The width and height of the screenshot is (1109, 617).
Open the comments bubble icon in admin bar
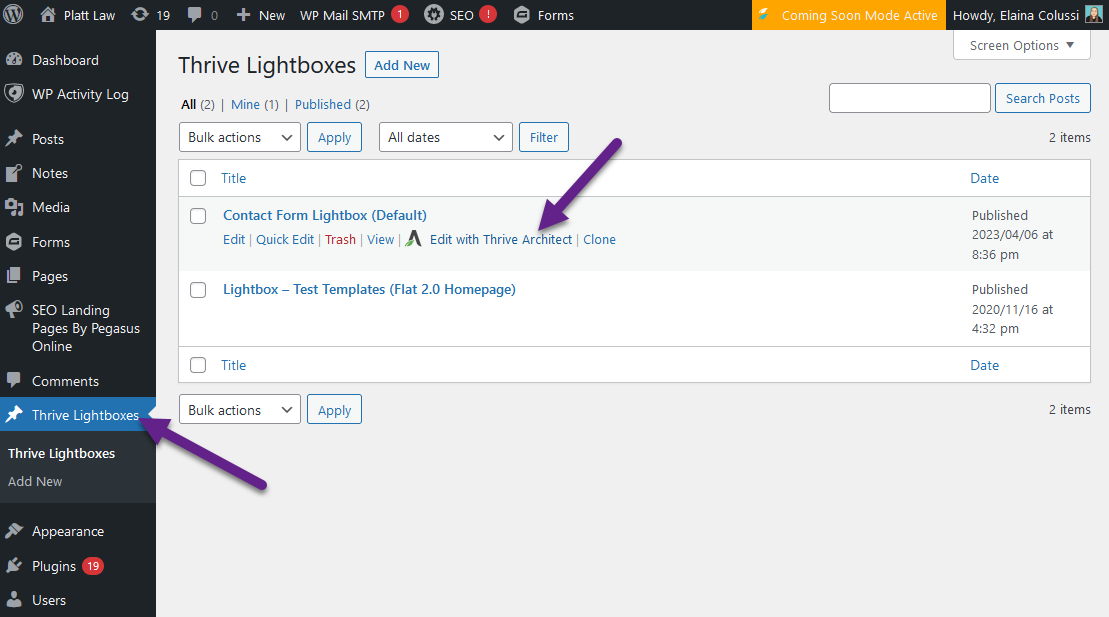194,15
